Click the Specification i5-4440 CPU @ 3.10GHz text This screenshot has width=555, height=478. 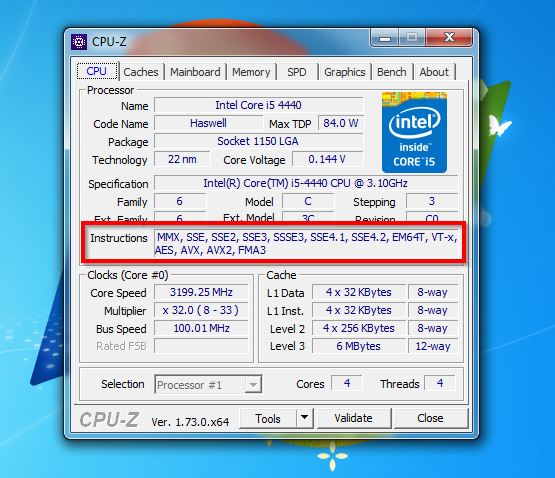[x=306, y=183]
